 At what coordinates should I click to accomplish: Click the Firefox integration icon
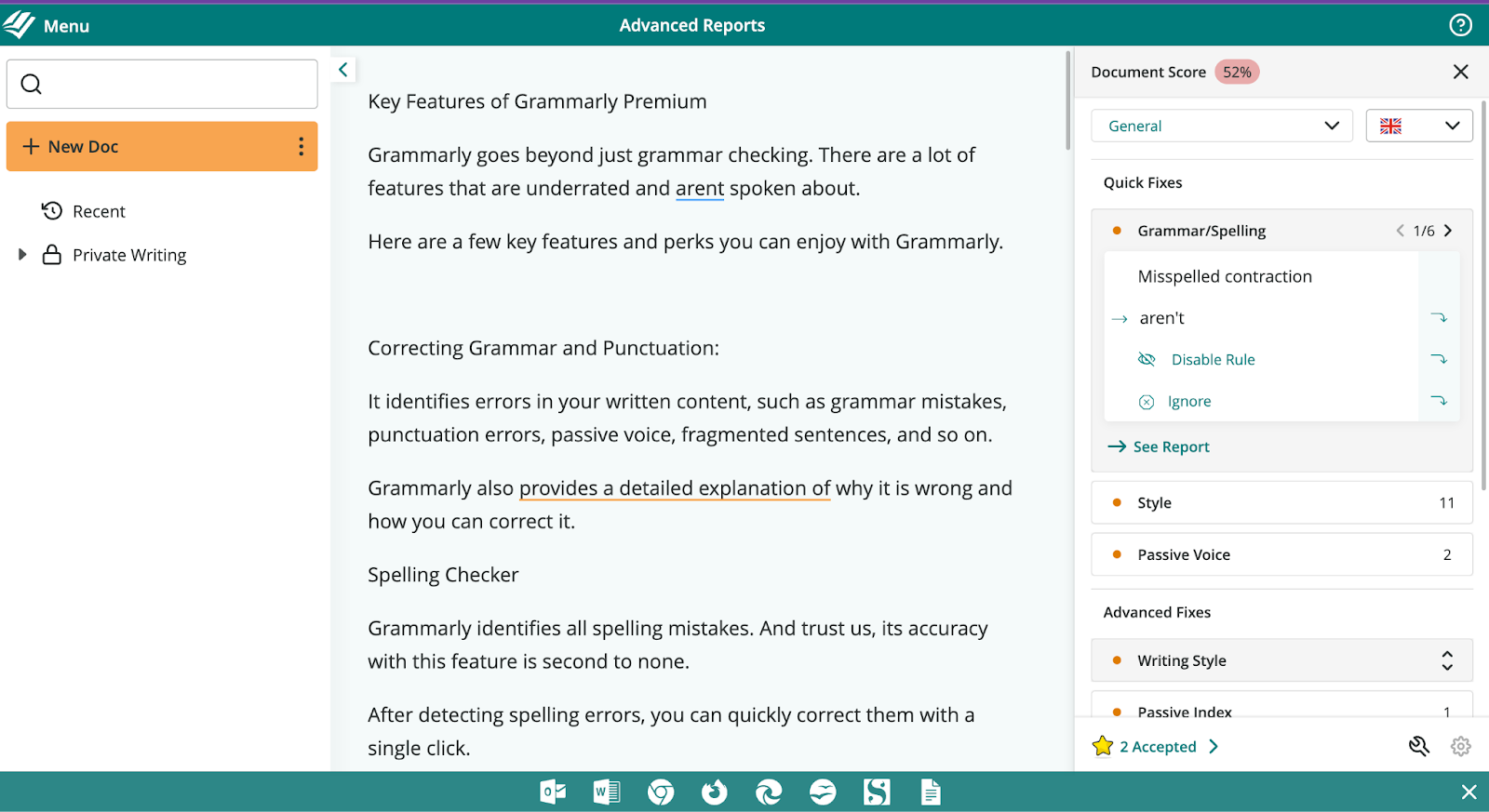715,792
